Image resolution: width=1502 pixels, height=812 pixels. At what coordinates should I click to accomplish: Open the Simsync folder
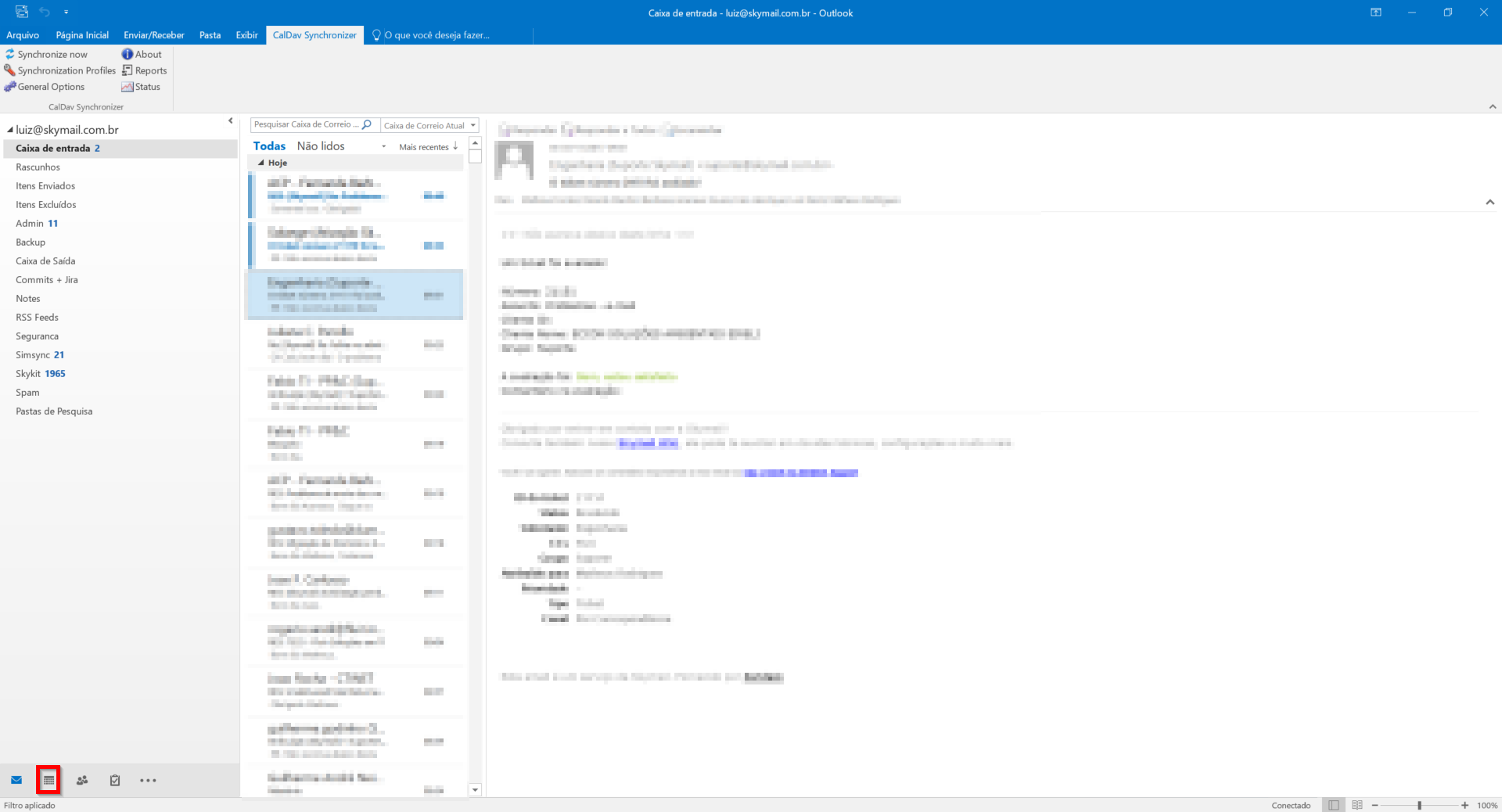pyautogui.click(x=120, y=355)
